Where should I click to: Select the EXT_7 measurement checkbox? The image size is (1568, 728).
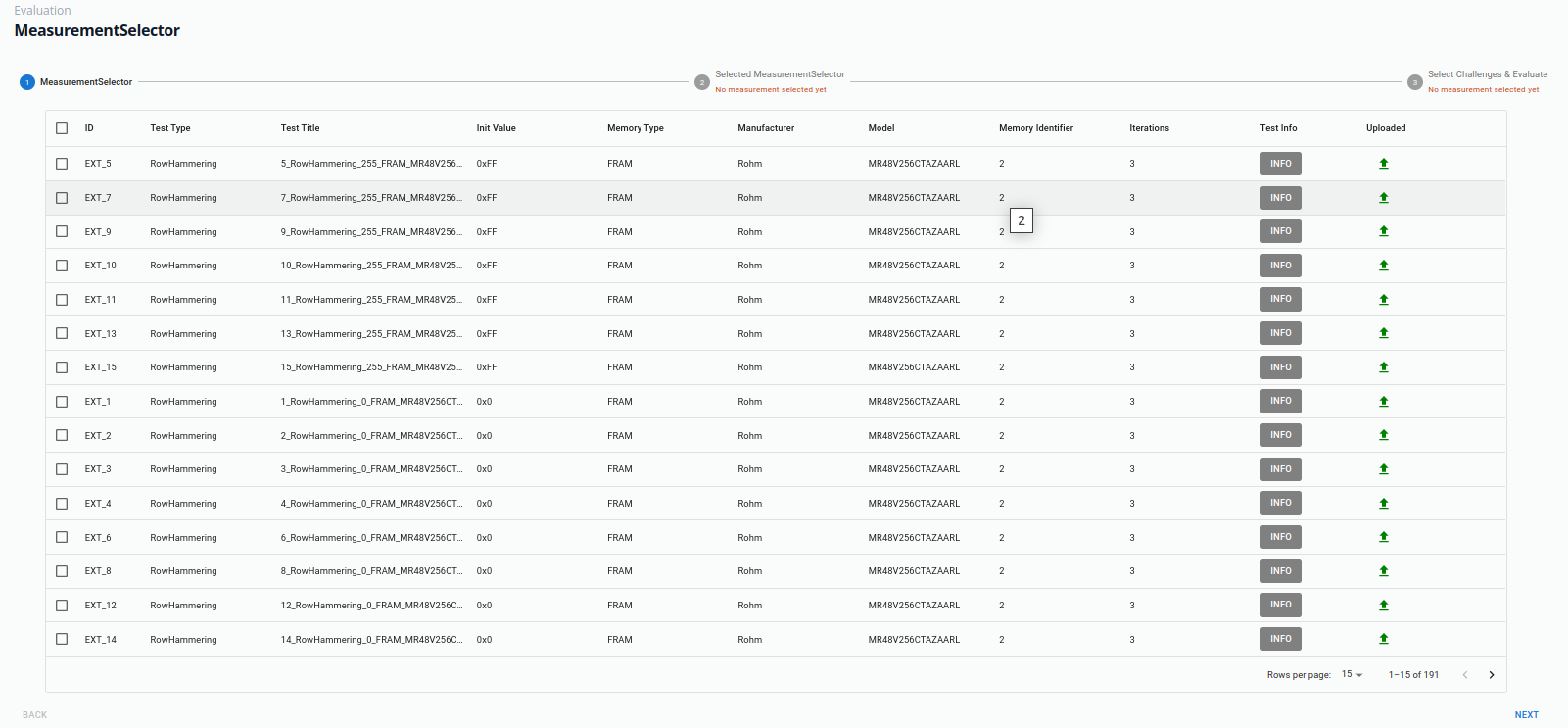pyautogui.click(x=62, y=198)
